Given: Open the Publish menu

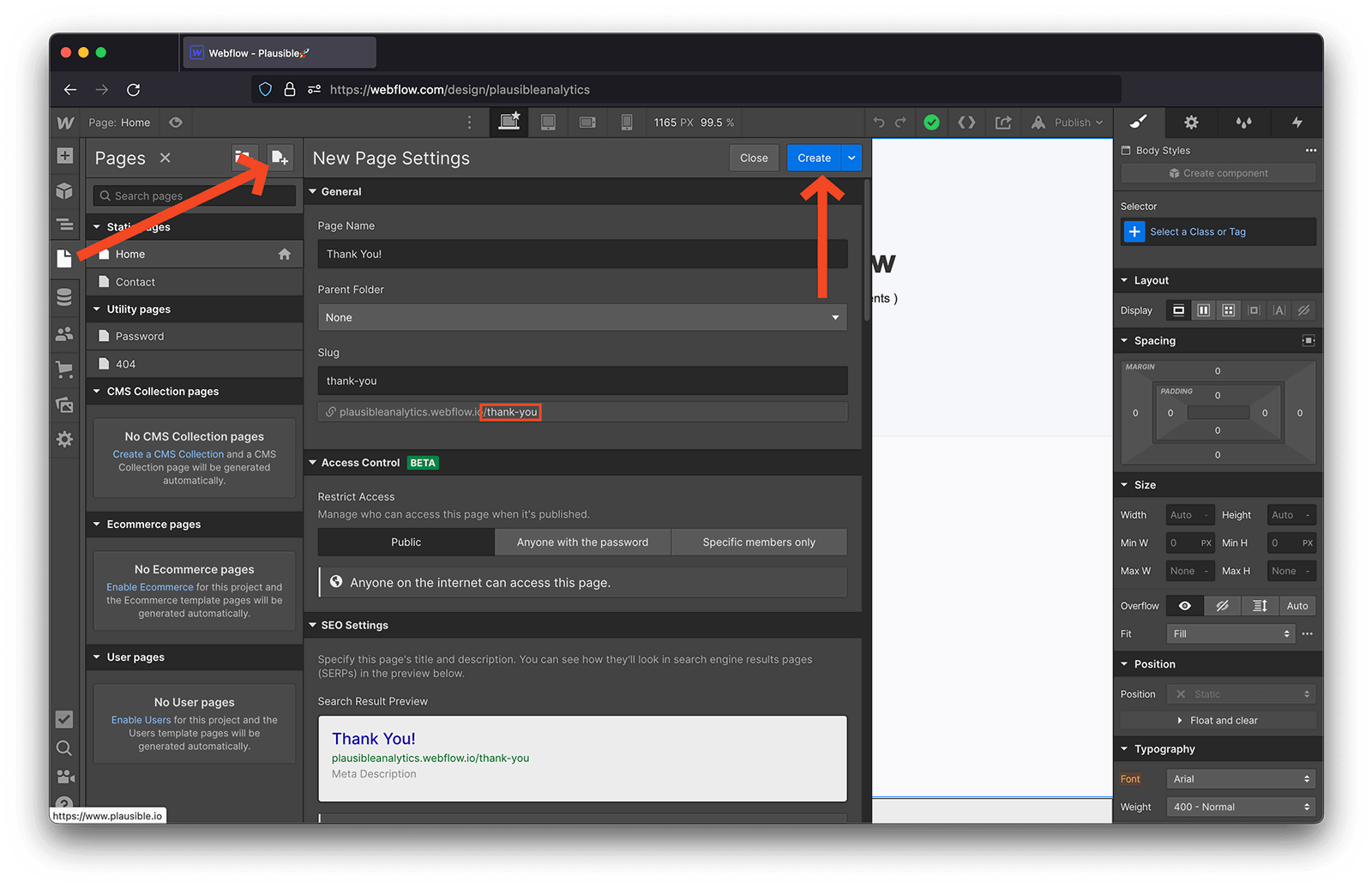Looking at the screenshot, I should pos(1066,122).
